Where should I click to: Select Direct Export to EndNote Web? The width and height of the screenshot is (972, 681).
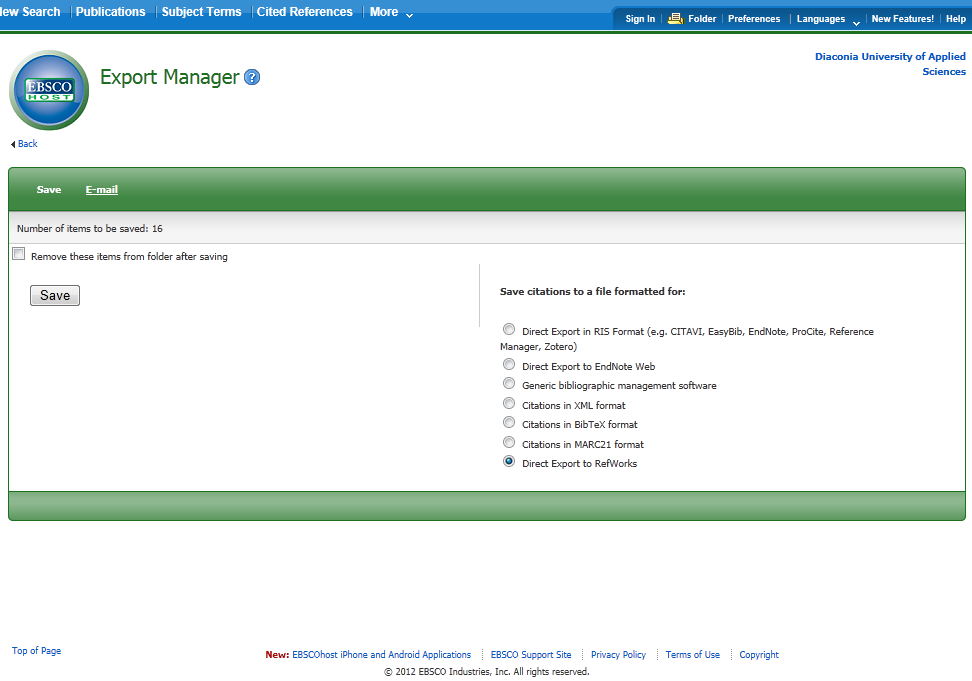(509, 364)
